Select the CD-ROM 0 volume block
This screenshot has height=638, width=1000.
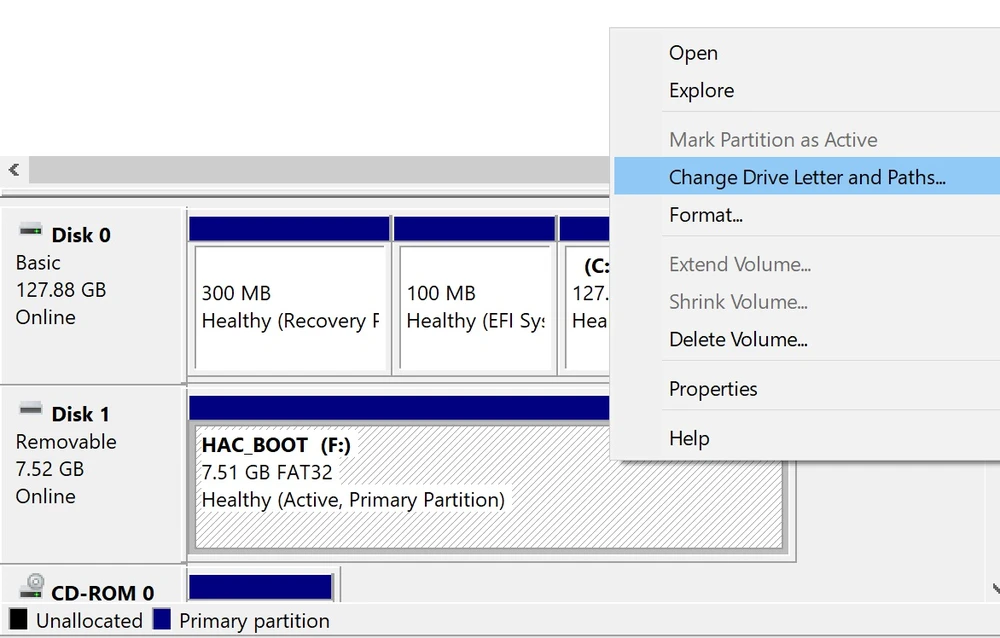click(260, 586)
